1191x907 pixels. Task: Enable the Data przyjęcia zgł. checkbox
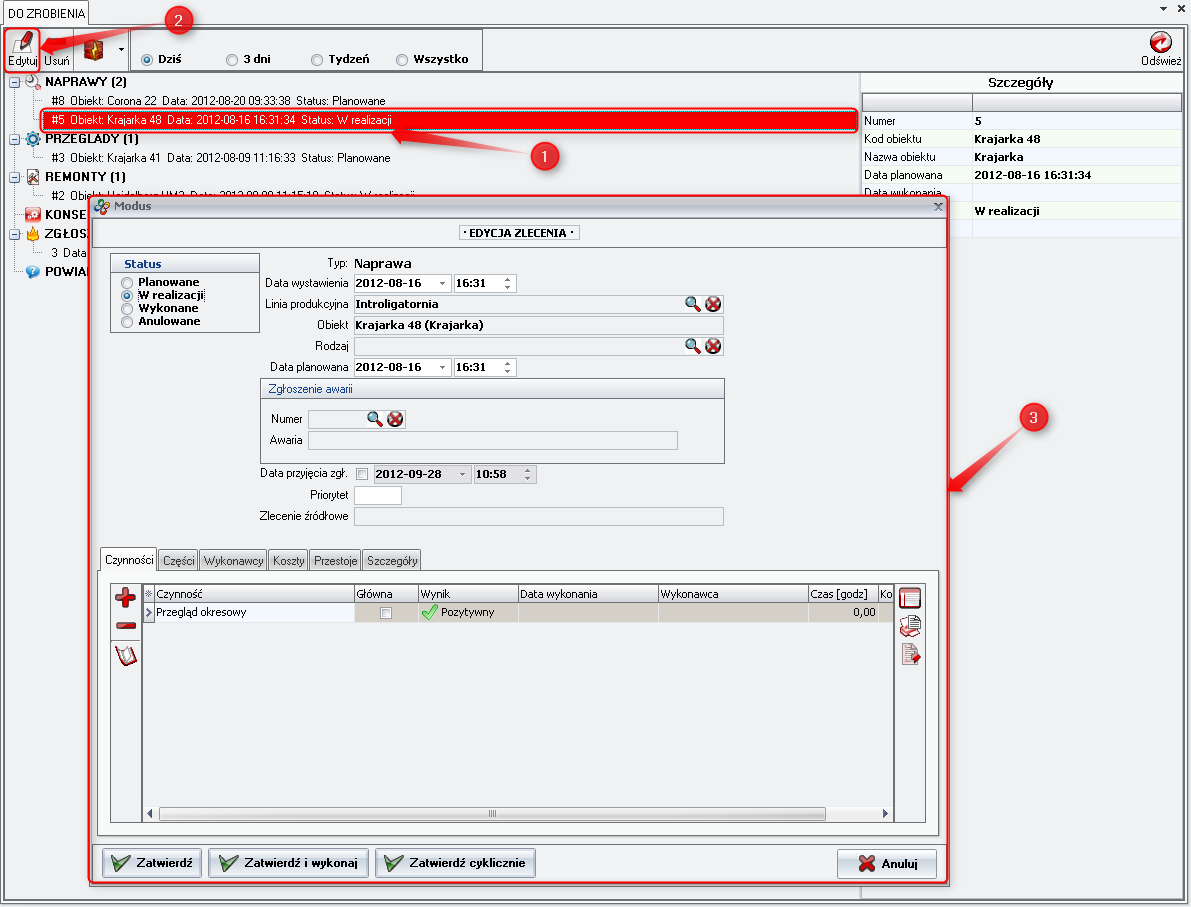362,474
